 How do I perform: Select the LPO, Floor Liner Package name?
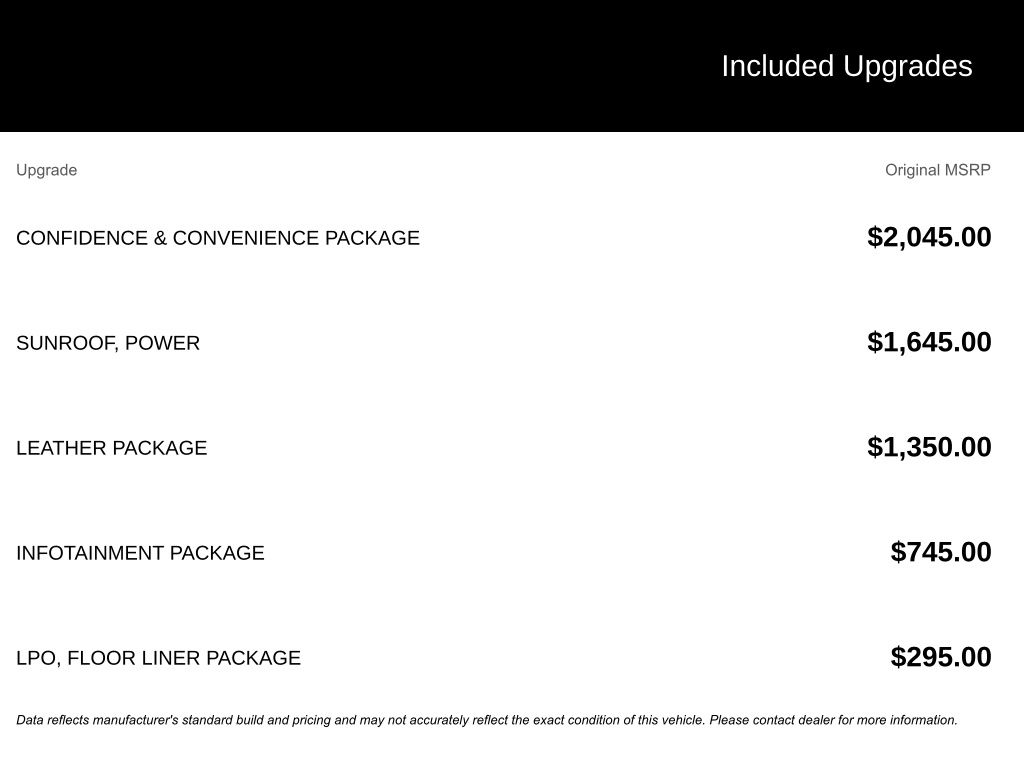click(x=158, y=658)
